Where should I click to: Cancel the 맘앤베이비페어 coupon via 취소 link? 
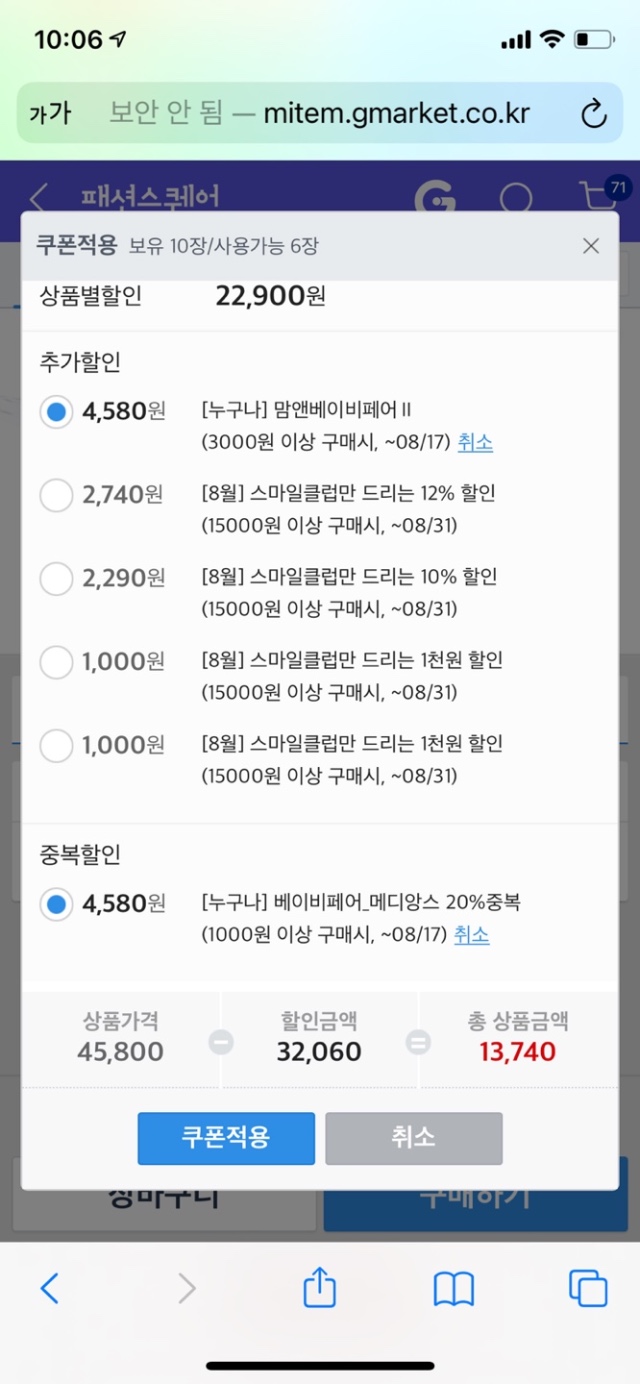click(475, 442)
